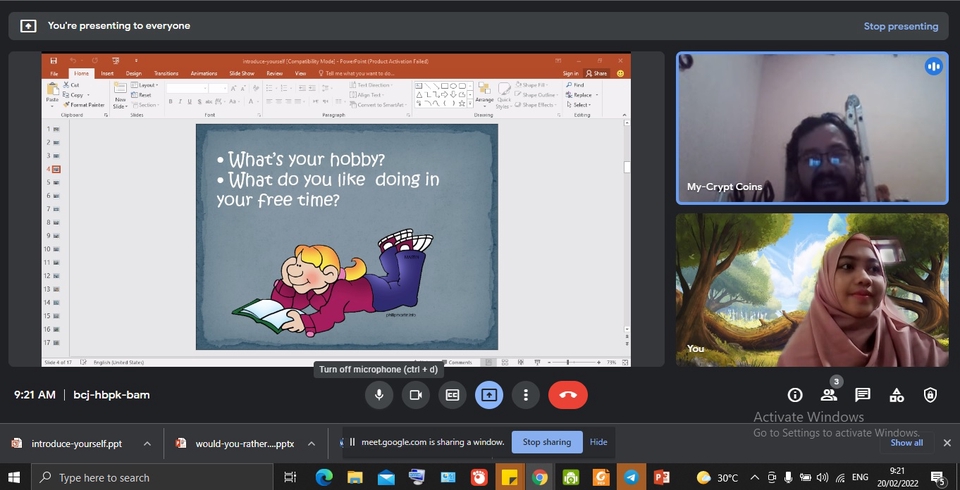The image size is (960, 490).
Task: Select PowerPoint Insert tab
Action: (x=107, y=74)
